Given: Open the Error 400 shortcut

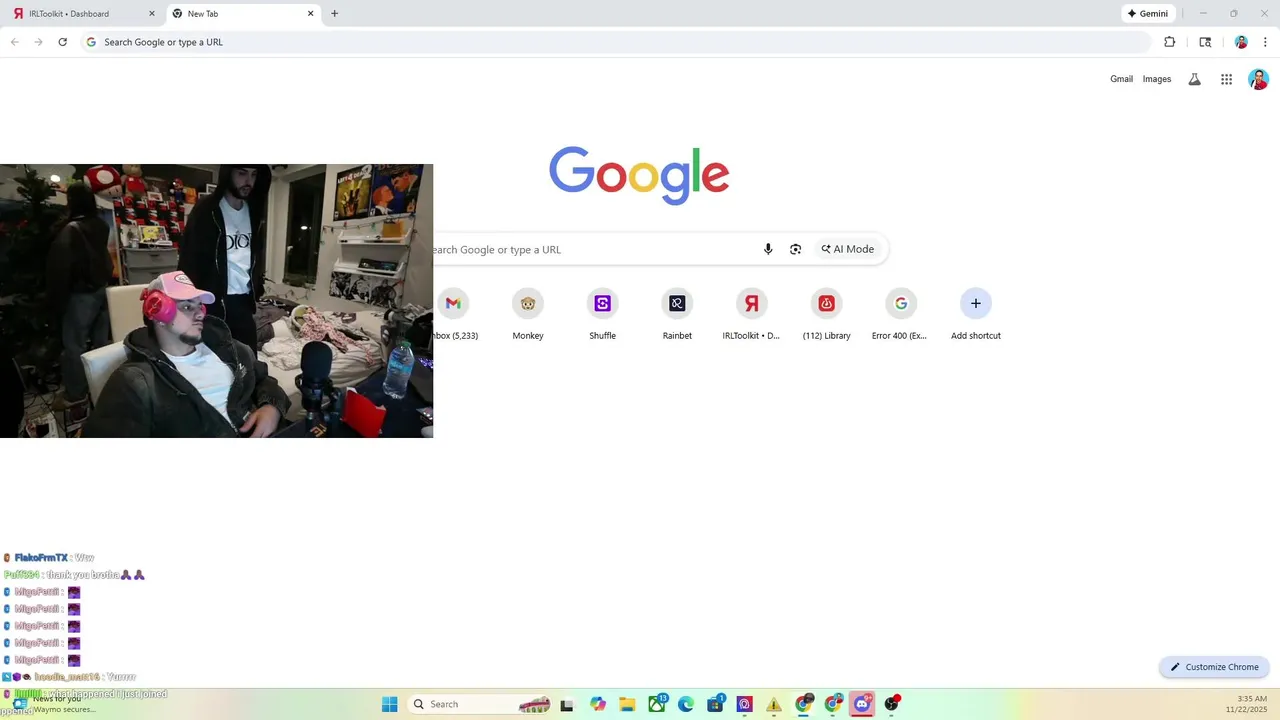Looking at the screenshot, I should [900, 313].
